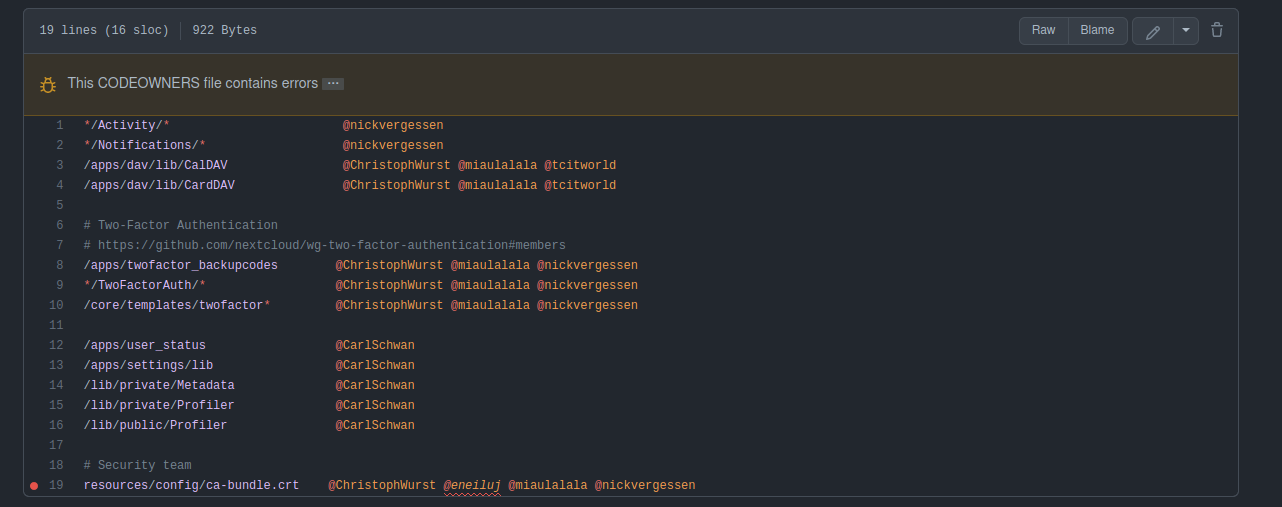The width and height of the screenshot is (1282, 507).
Task: Click @ChristophWurst on the CardDAV line
Action: [x=397, y=186]
